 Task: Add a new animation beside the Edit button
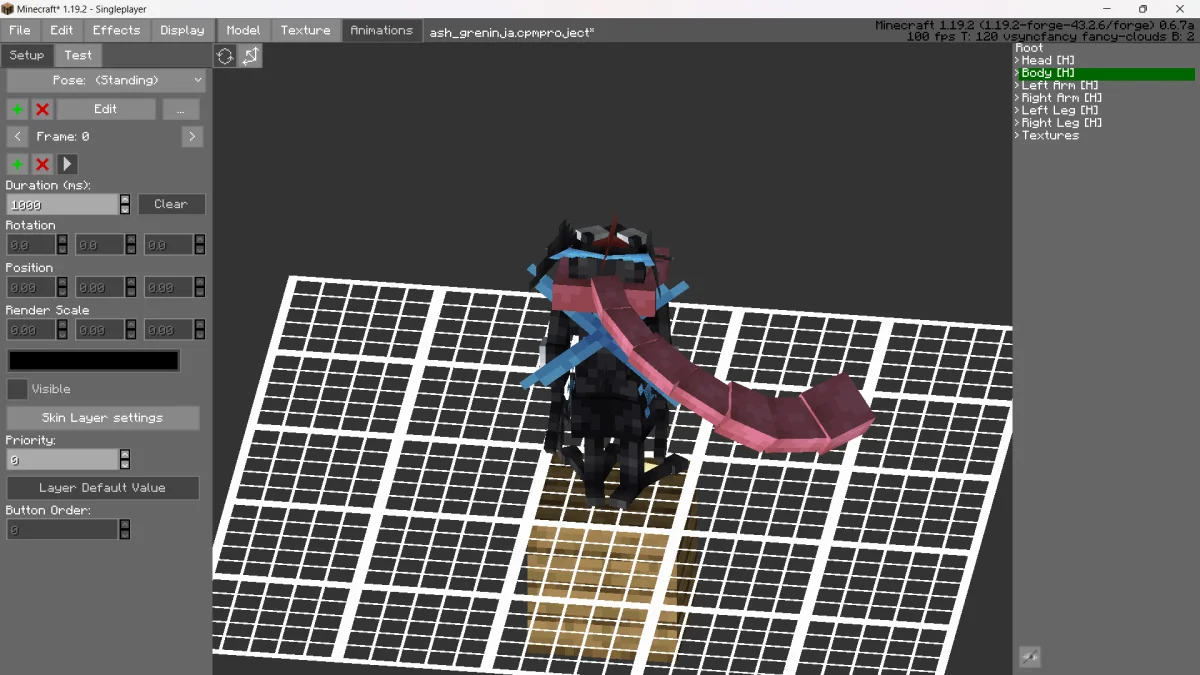coord(17,109)
